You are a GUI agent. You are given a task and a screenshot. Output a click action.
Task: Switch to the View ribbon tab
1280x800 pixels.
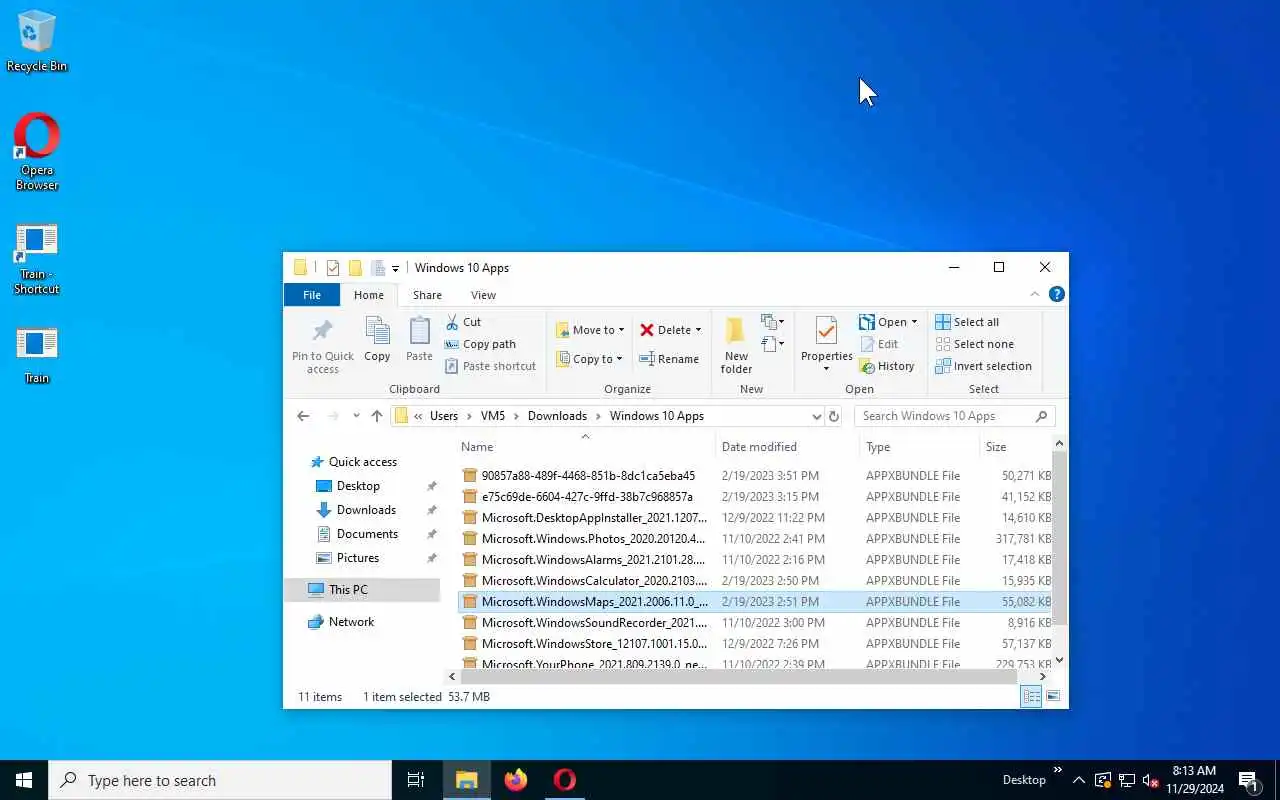click(483, 295)
